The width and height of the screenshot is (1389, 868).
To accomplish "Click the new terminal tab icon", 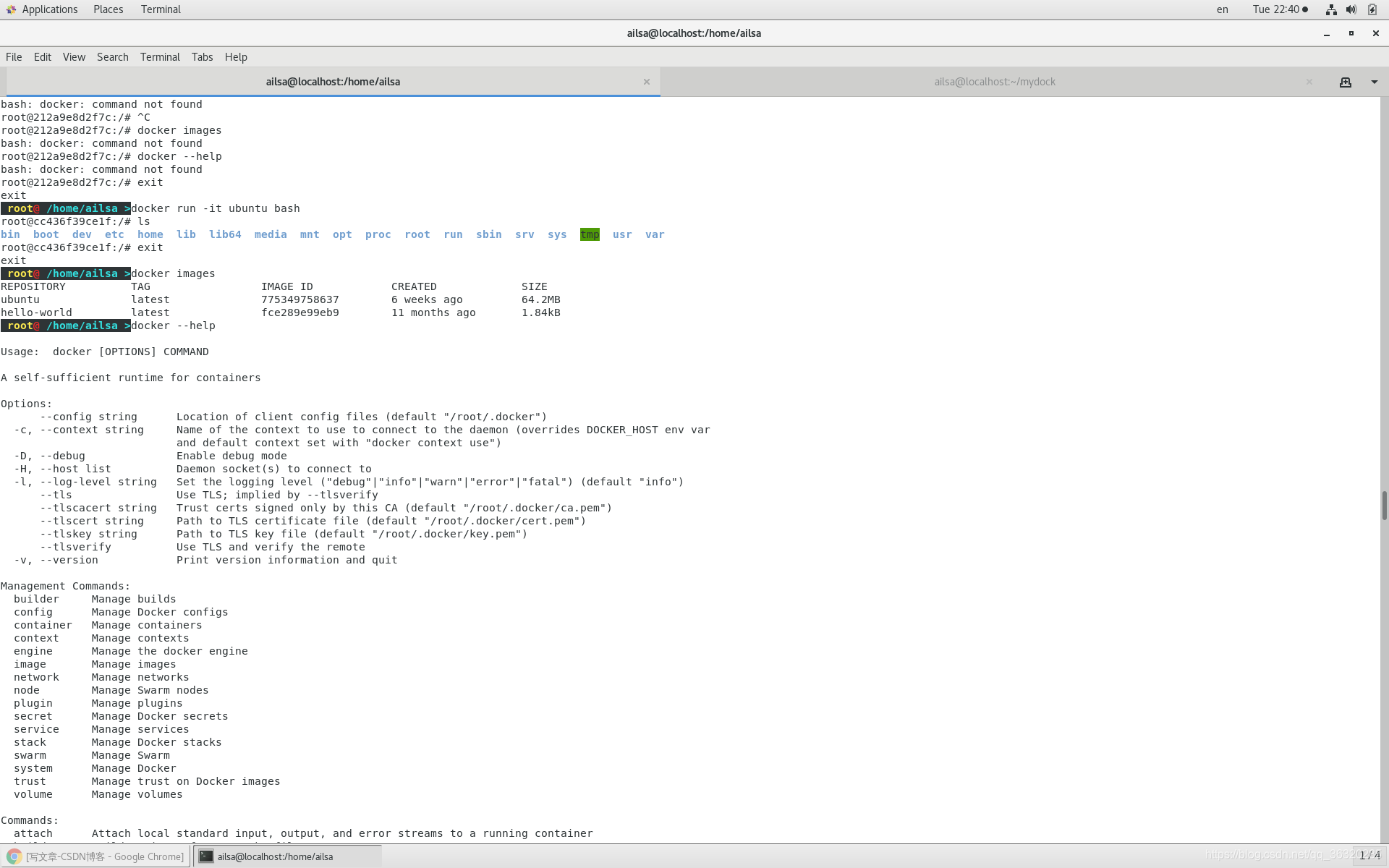I will [x=1345, y=82].
